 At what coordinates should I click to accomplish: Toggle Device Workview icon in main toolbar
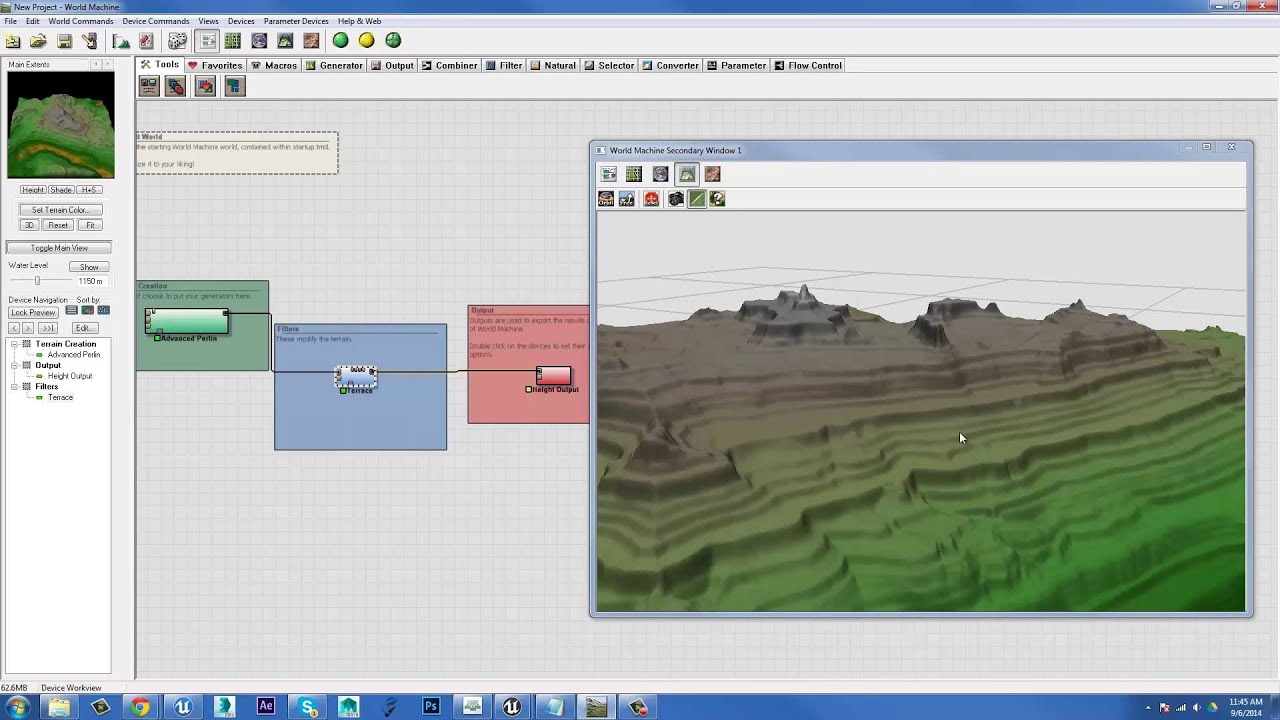click(x=208, y=41)
